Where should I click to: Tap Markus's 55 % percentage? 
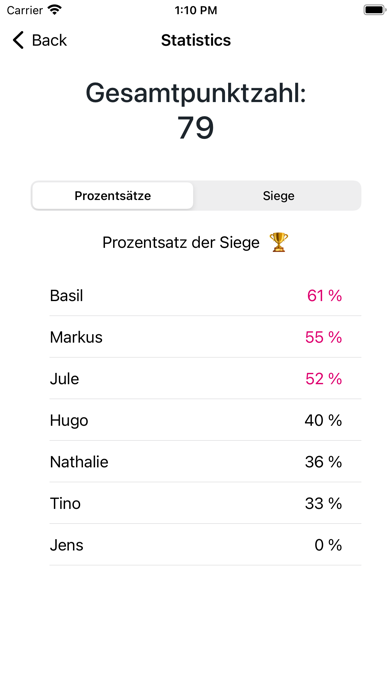324,337
